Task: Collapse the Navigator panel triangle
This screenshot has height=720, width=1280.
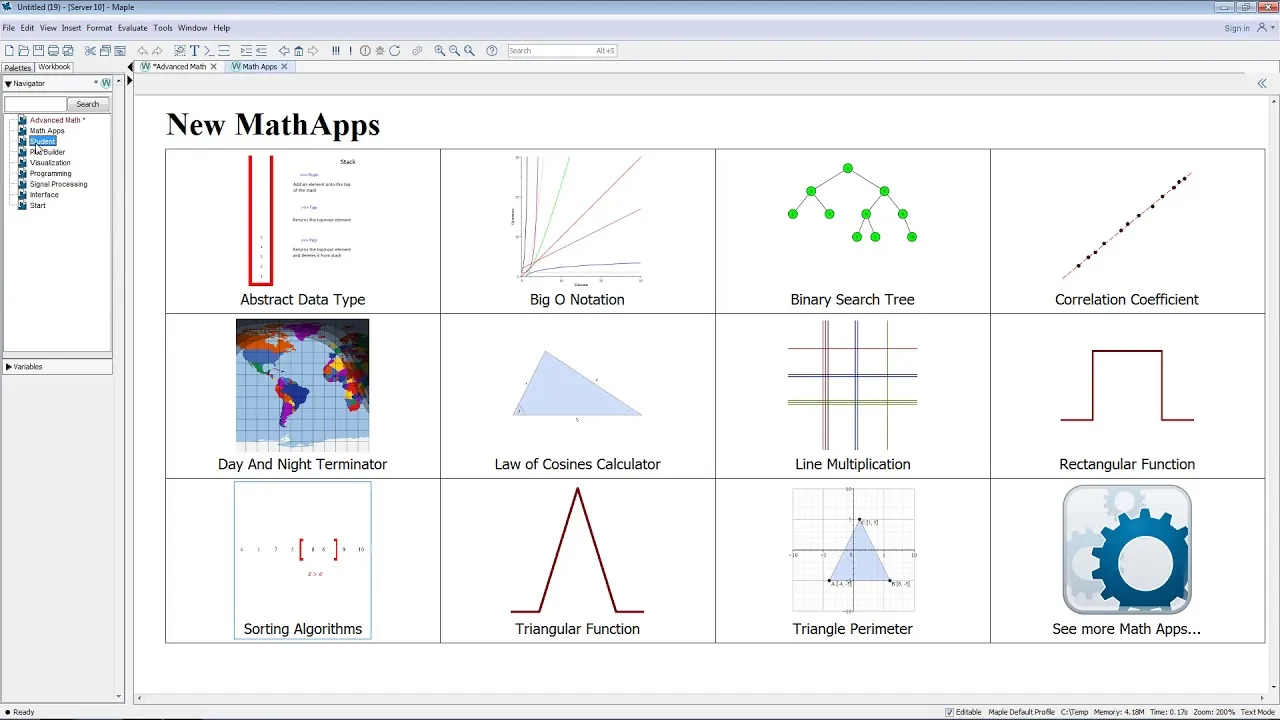Action: pyautogui.click(x=8, y=84)
